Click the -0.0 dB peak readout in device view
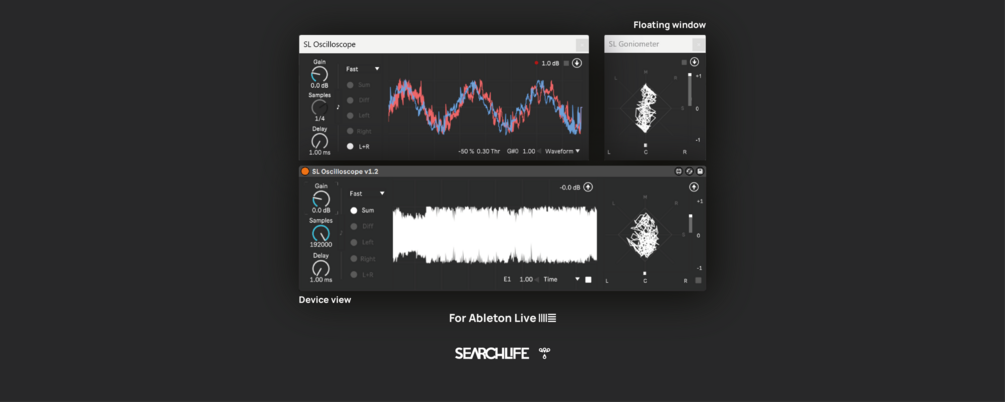Image resolution: width=1005 pixels, height=402 pixels. (x=569, y=187)
